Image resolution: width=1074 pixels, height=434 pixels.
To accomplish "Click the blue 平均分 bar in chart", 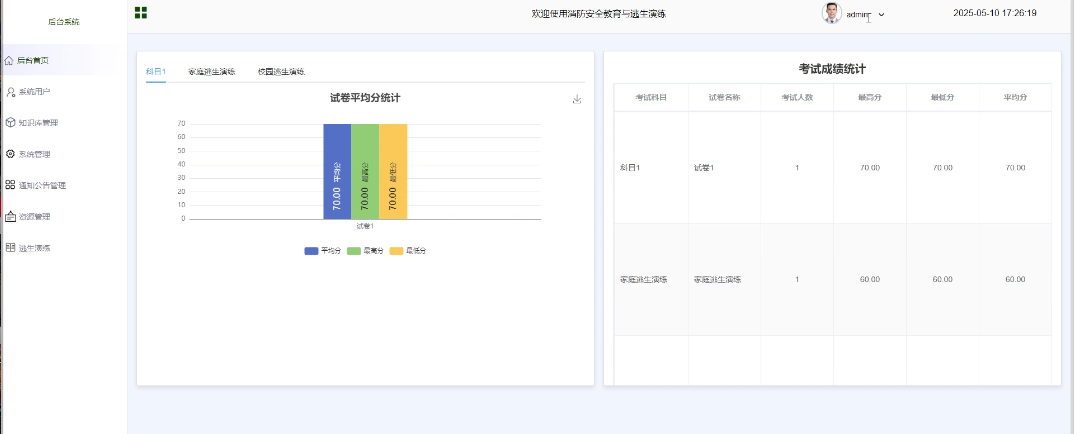I will tap(337, 172).
